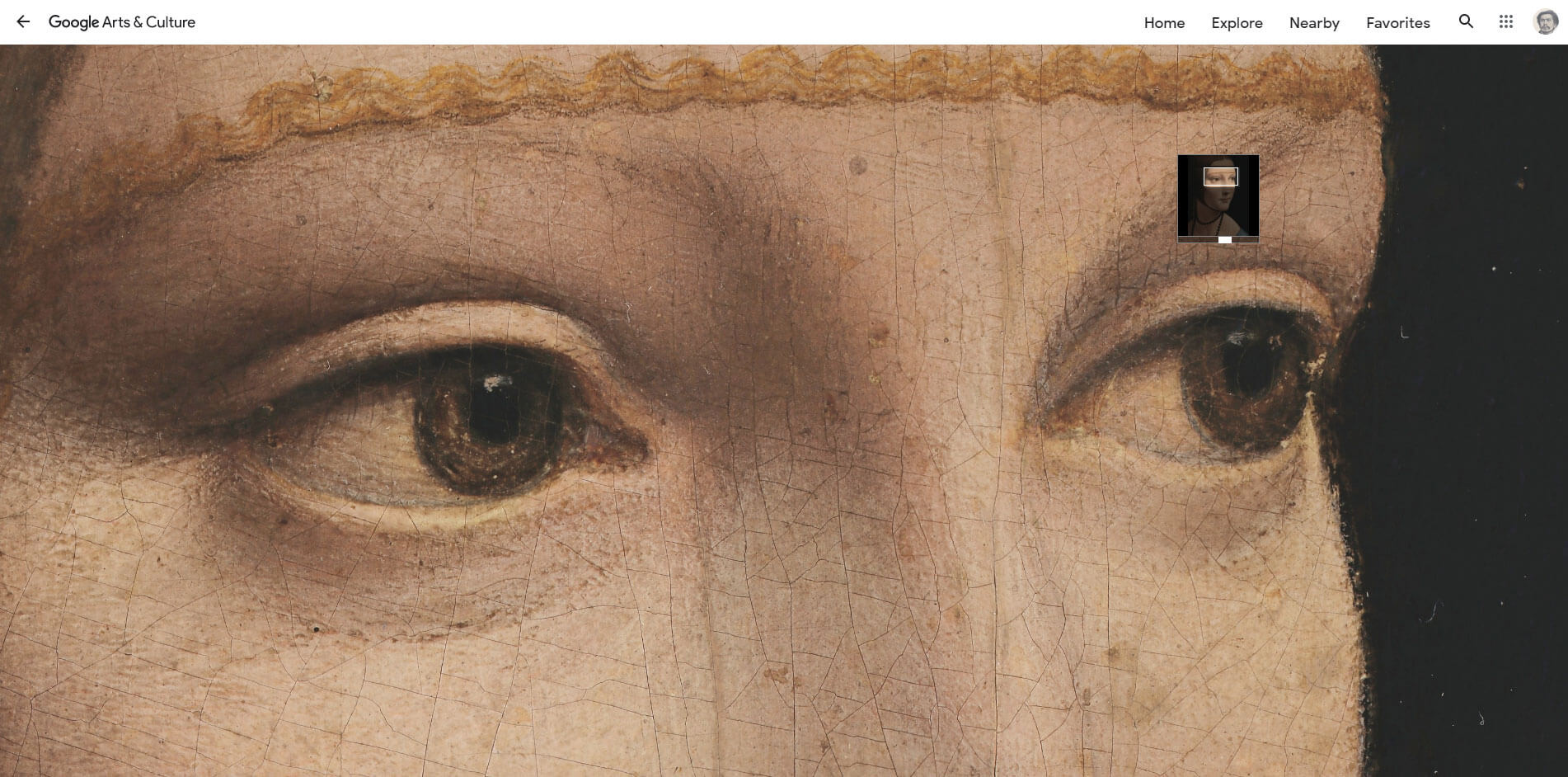Open Favorites in the top navigation
The image size is (1568, 777).
click(1397, 23)
